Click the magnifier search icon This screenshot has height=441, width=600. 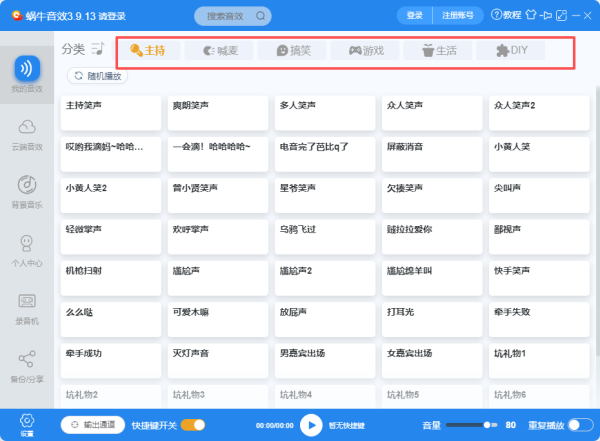pos(261,16)
